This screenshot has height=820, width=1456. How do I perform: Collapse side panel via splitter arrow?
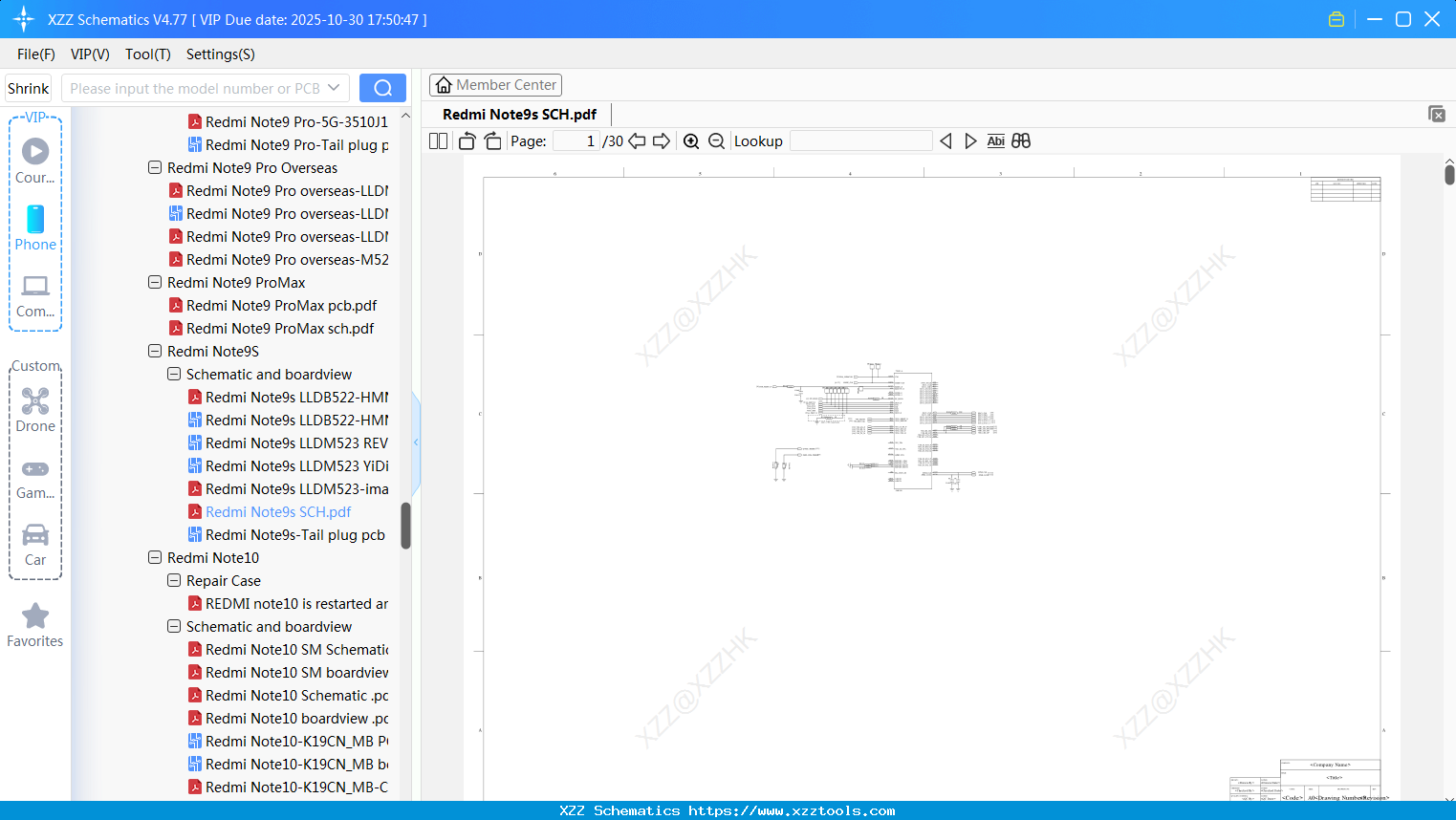416,442
